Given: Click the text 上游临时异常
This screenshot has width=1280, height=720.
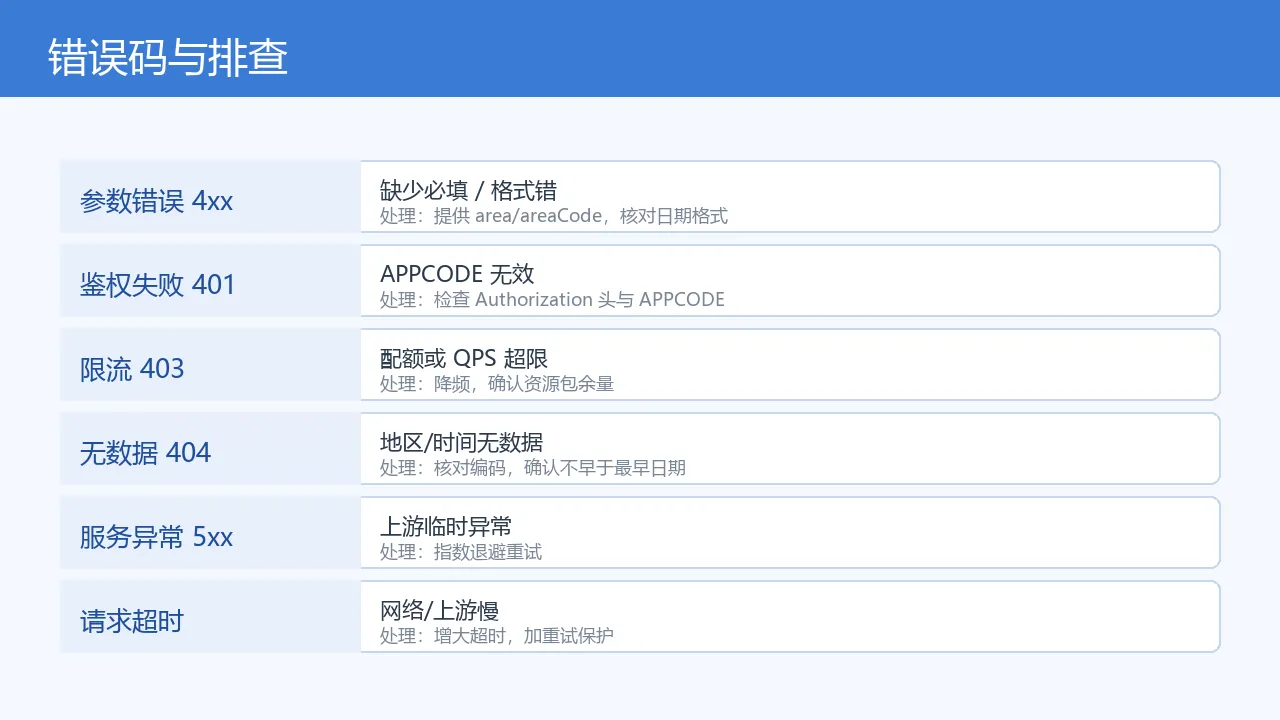Looking at the screenshot, I should [446, 526].
